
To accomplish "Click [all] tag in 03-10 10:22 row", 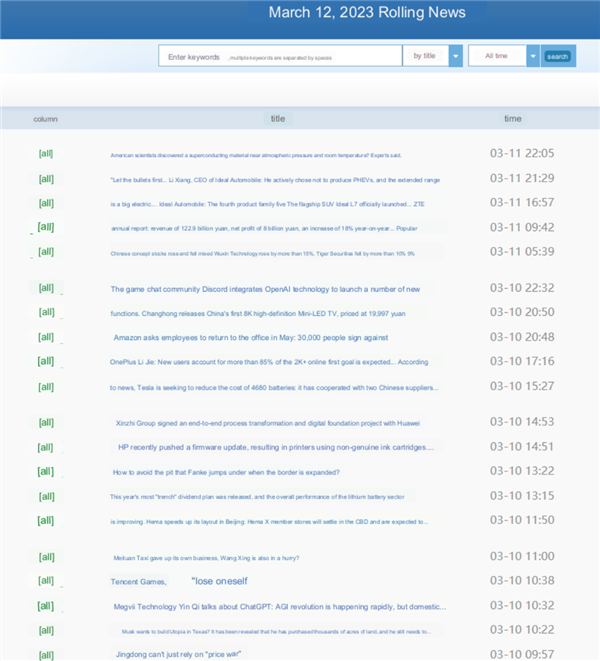I will click(x=46, y=630).
